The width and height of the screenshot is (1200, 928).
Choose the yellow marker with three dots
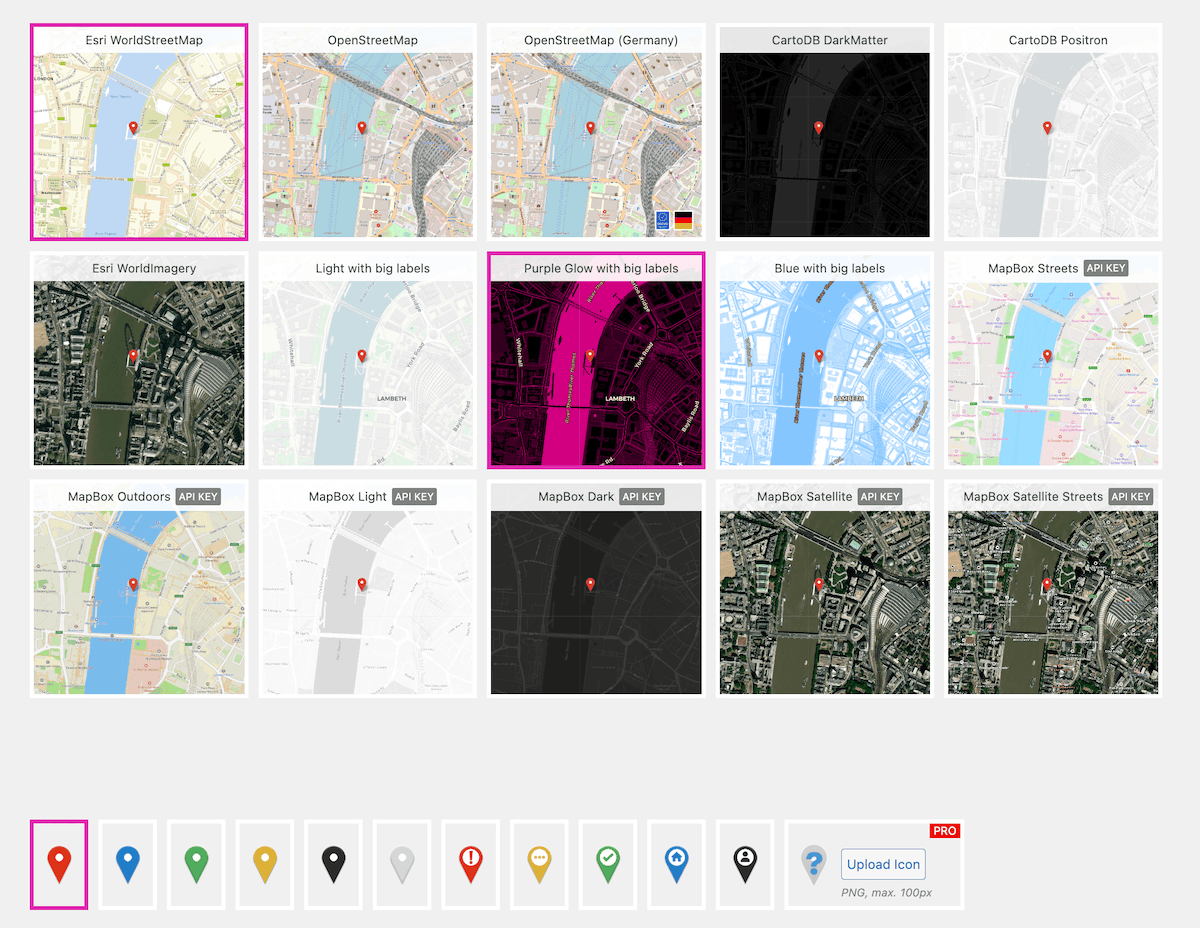pyautogui.click(x=539, y=864)
